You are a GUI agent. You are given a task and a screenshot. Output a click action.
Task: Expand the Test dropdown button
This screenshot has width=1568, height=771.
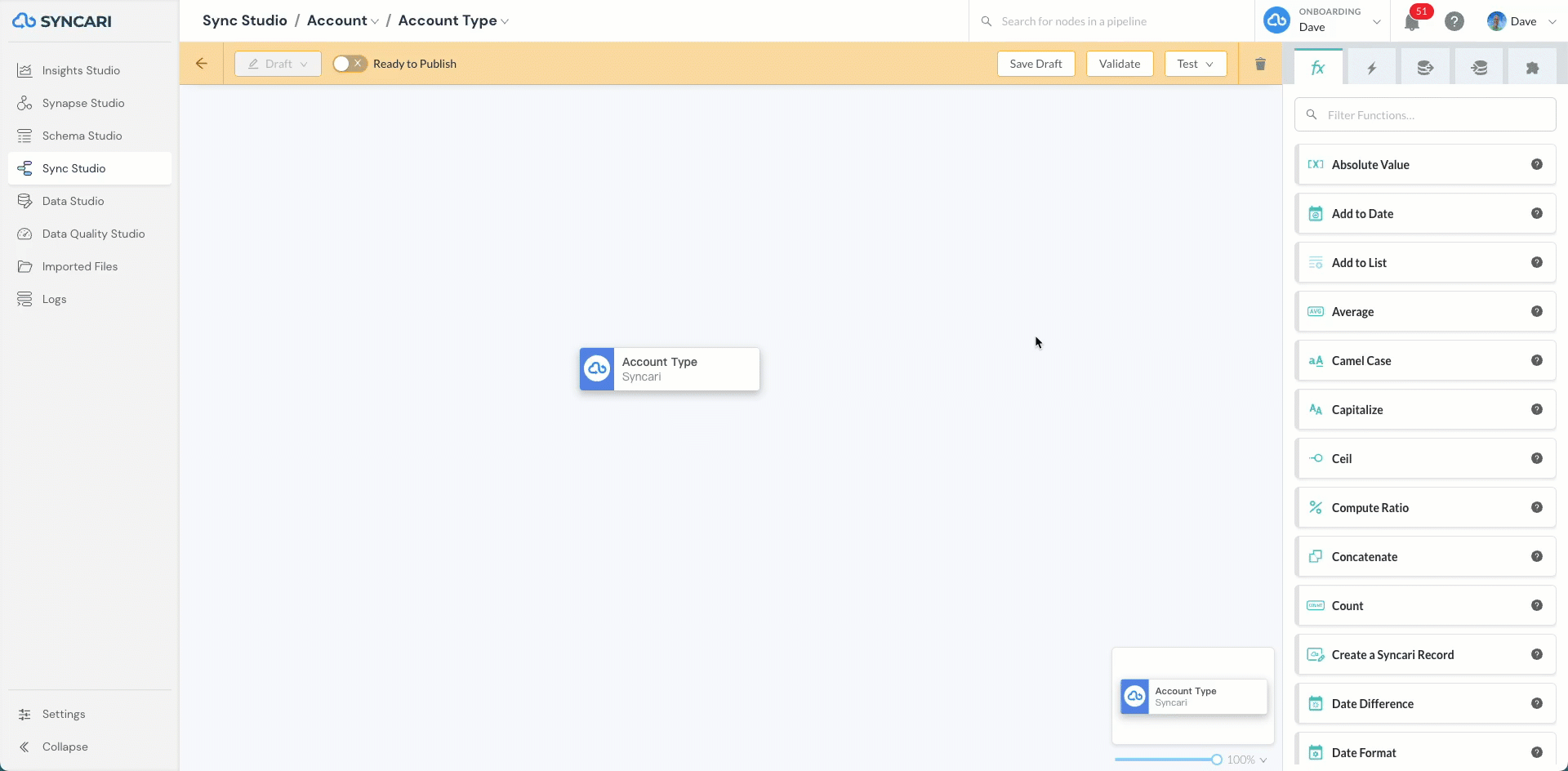[x=1196, y=64]
